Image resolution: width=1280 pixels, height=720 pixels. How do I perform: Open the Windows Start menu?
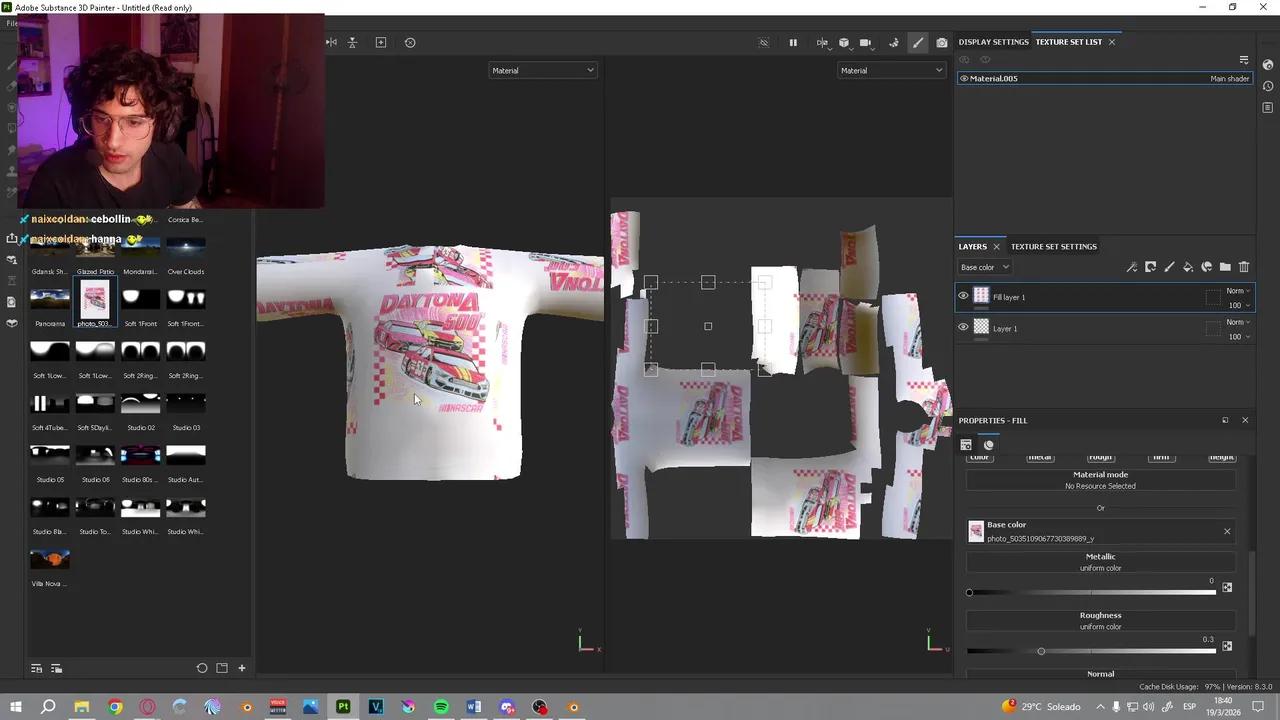16,707
